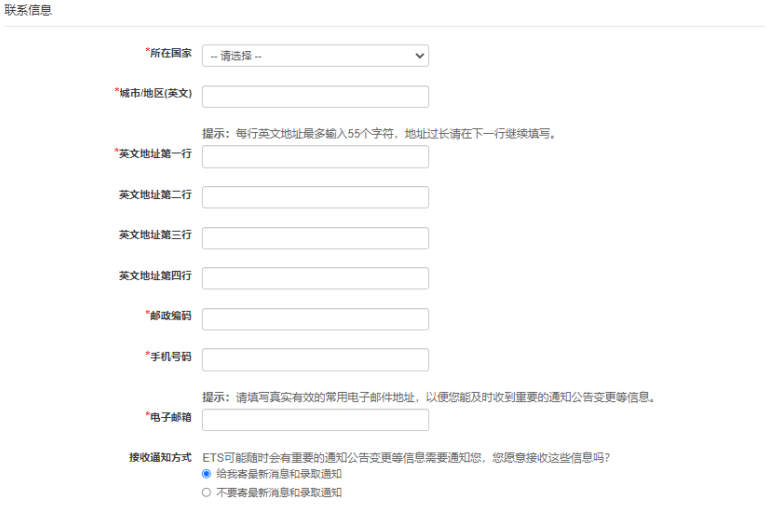Select the 给我寄最新消息和录取通知 radio button
The width and height of the screenshot is (778, 507).
tap(207, 474)
